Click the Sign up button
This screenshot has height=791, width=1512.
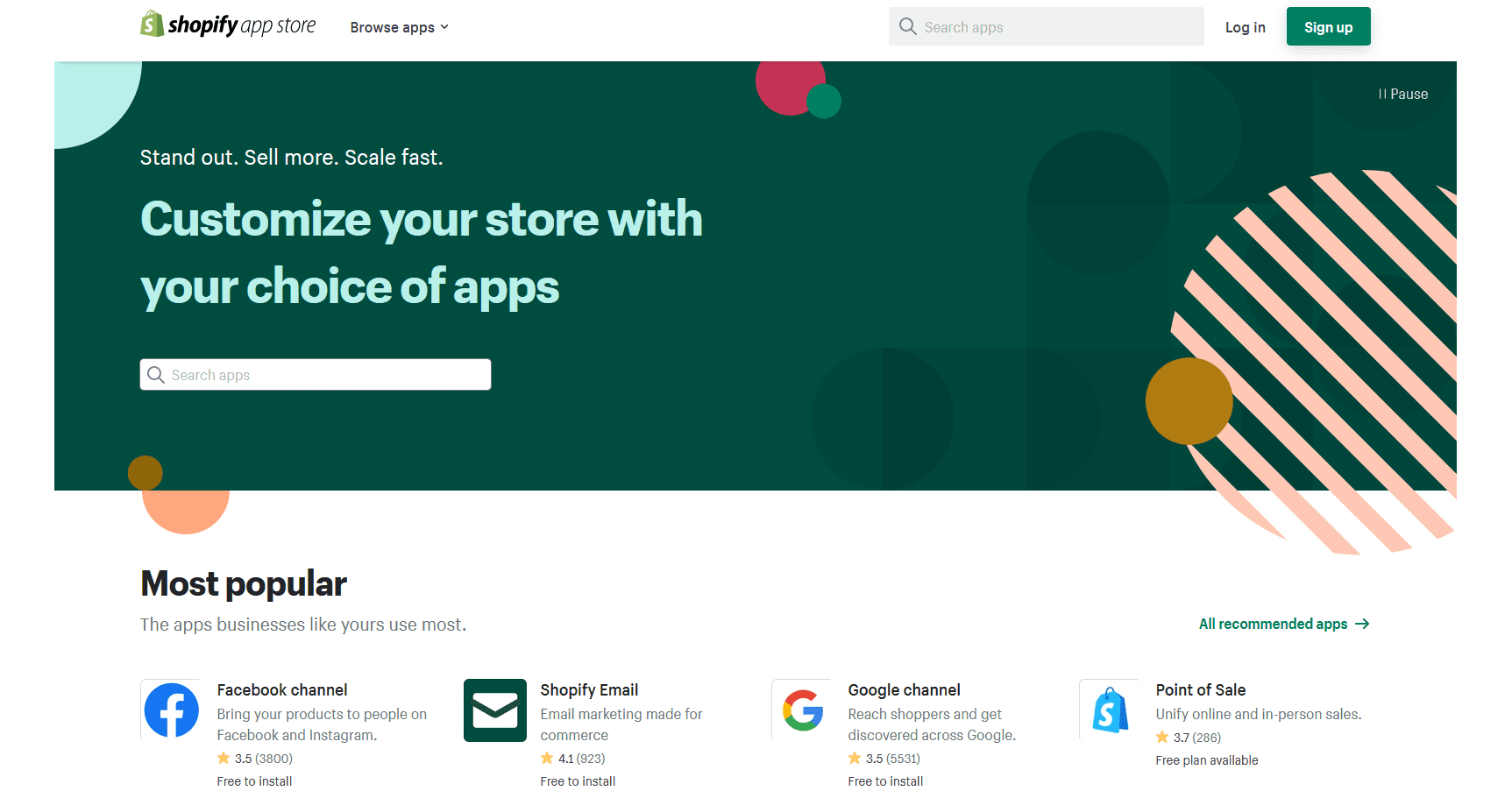pyautogui.click(x=1328, y=26)
